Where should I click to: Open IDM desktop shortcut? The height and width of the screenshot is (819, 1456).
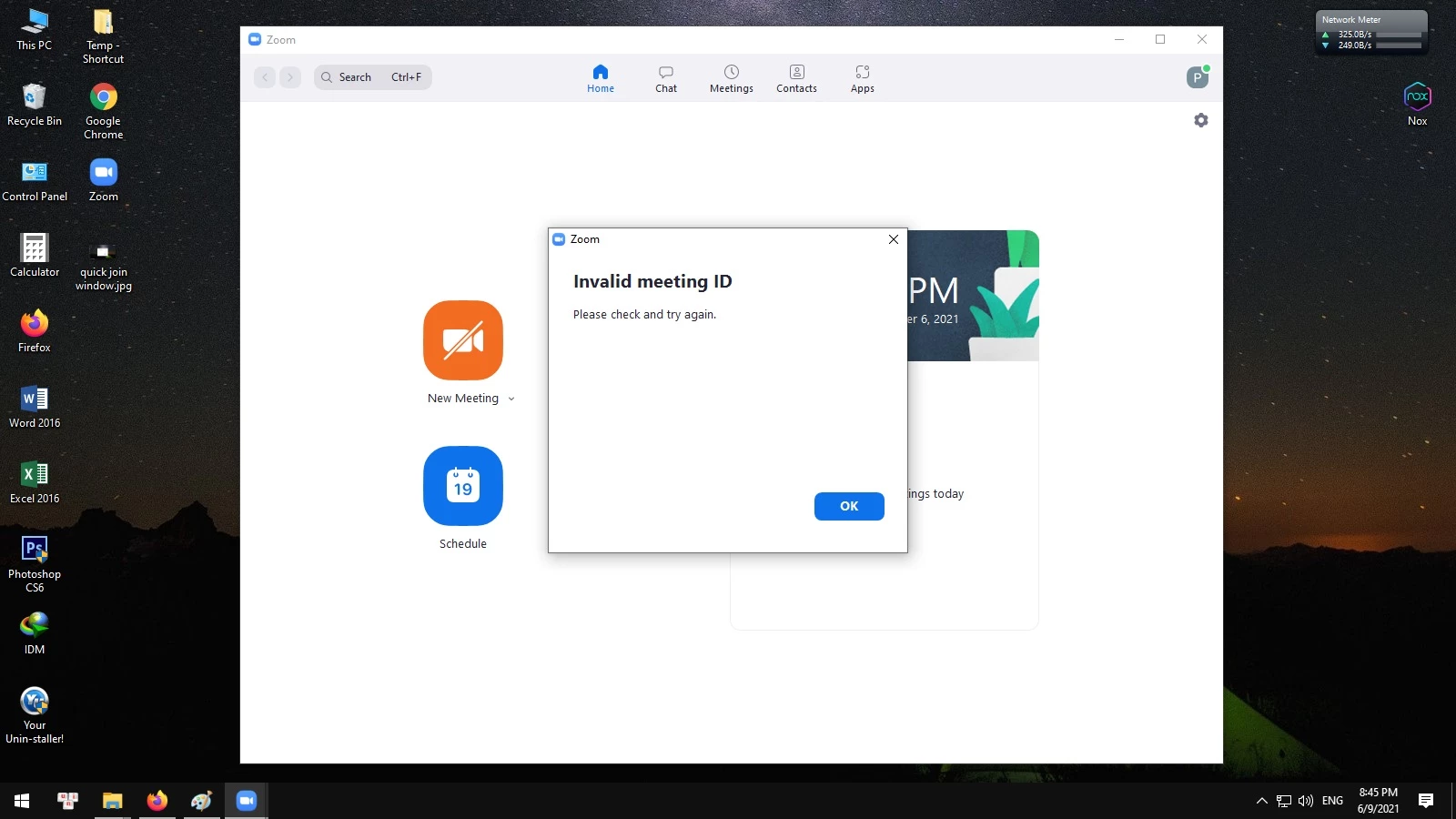[35, 633]
